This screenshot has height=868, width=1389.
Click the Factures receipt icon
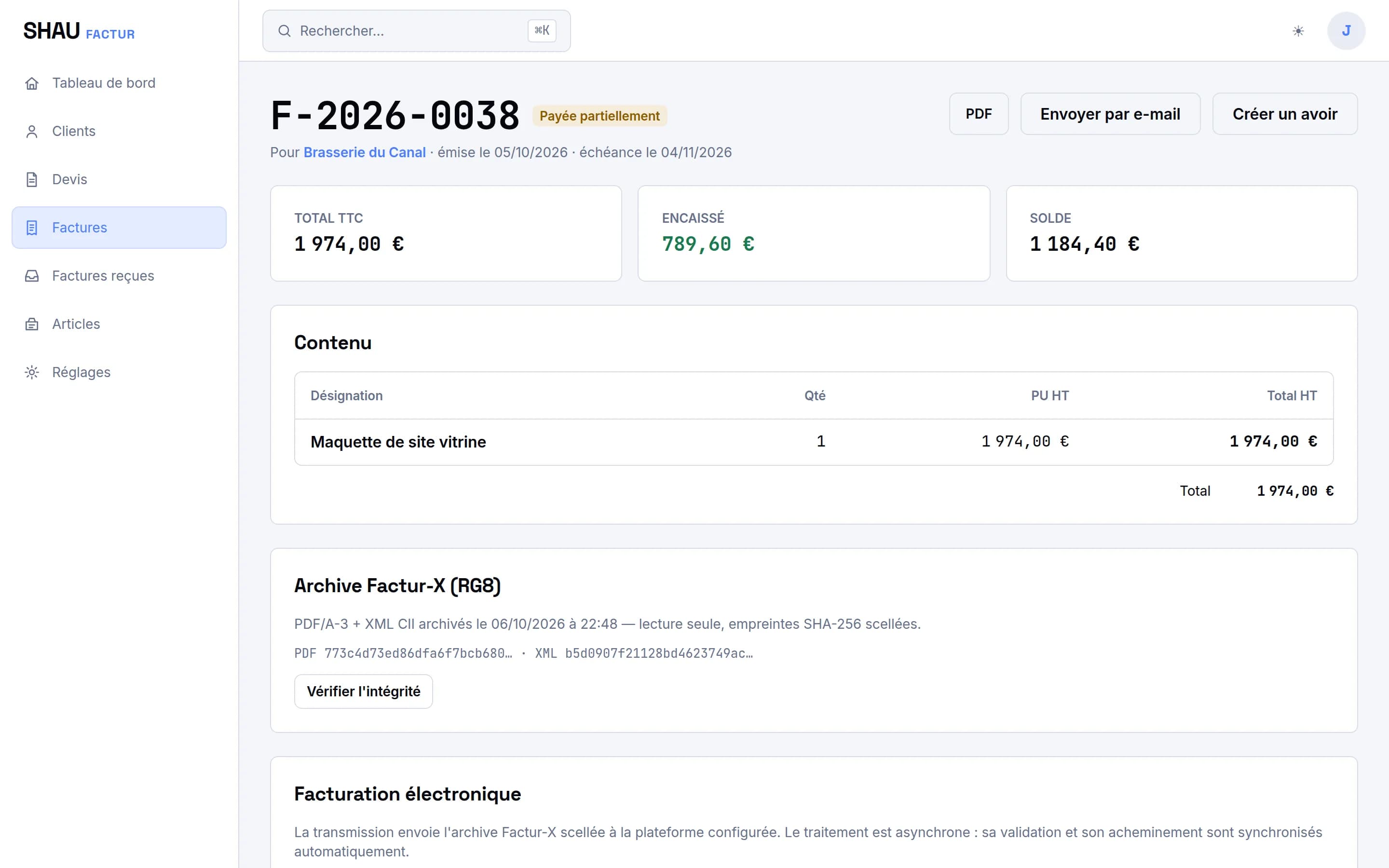(31, 228)
